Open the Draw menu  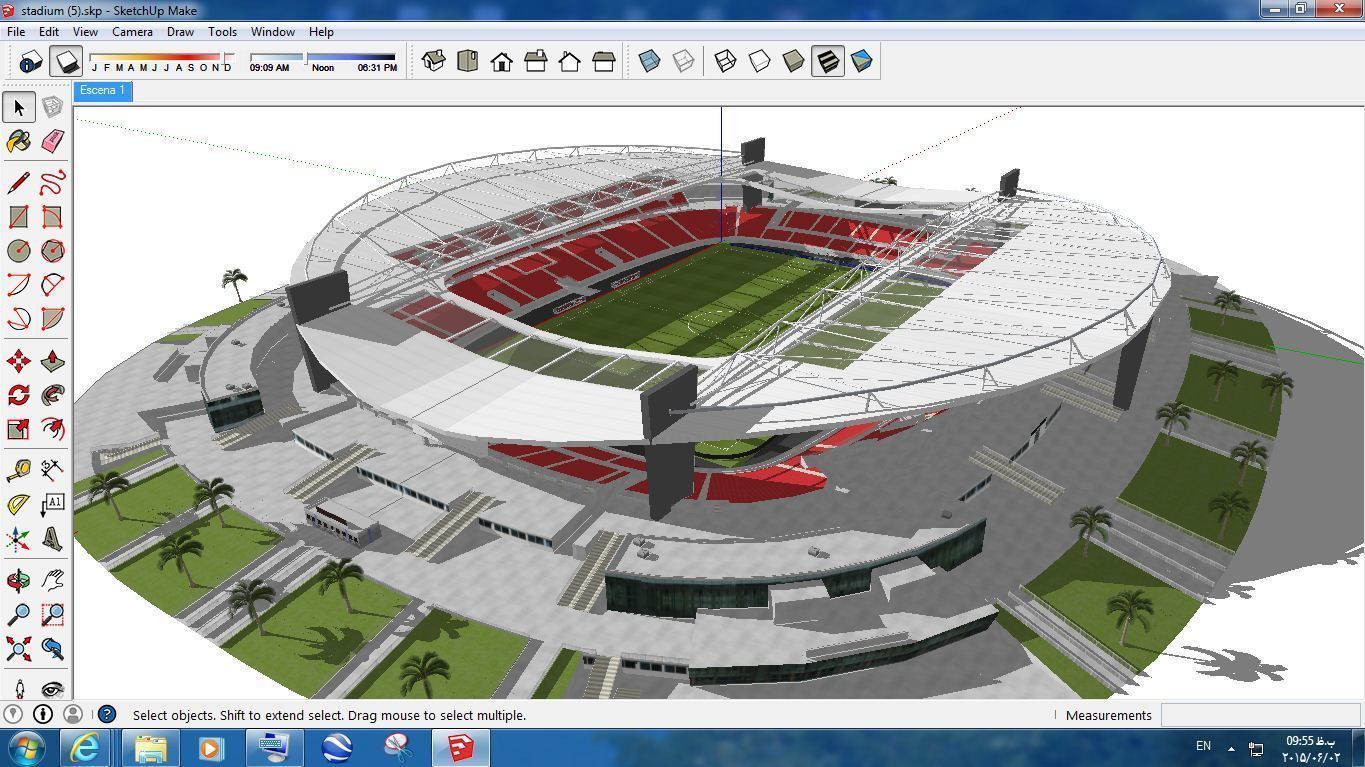(180, 32)
